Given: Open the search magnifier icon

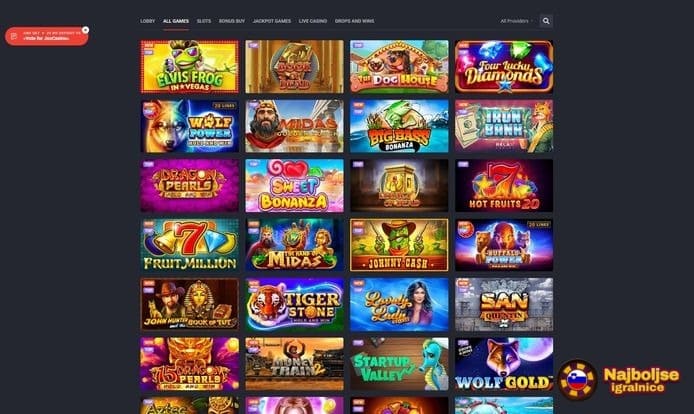Looking at the screenshot, I should tap(546, 21).
